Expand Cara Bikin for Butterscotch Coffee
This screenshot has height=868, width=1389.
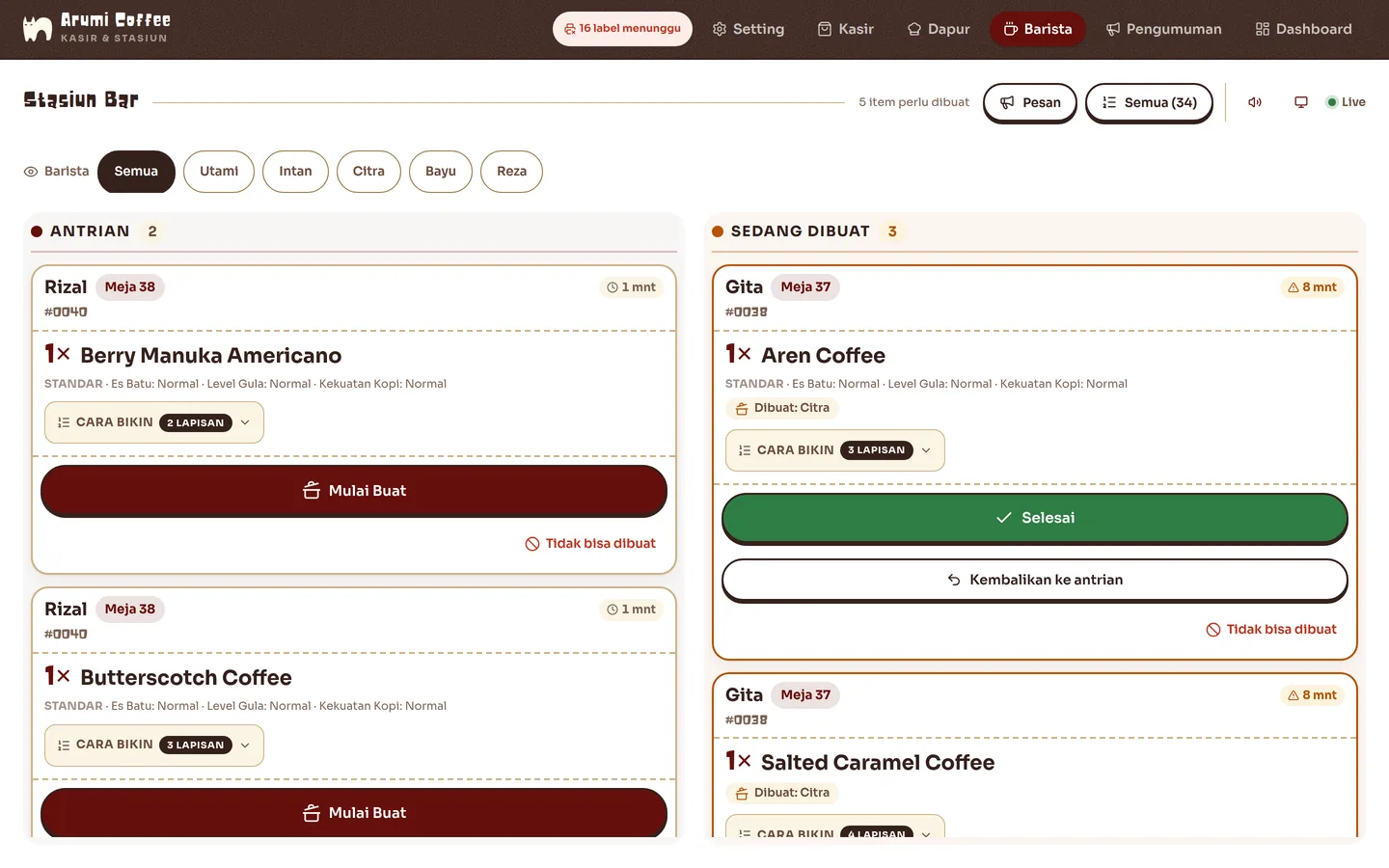(154, 746)
